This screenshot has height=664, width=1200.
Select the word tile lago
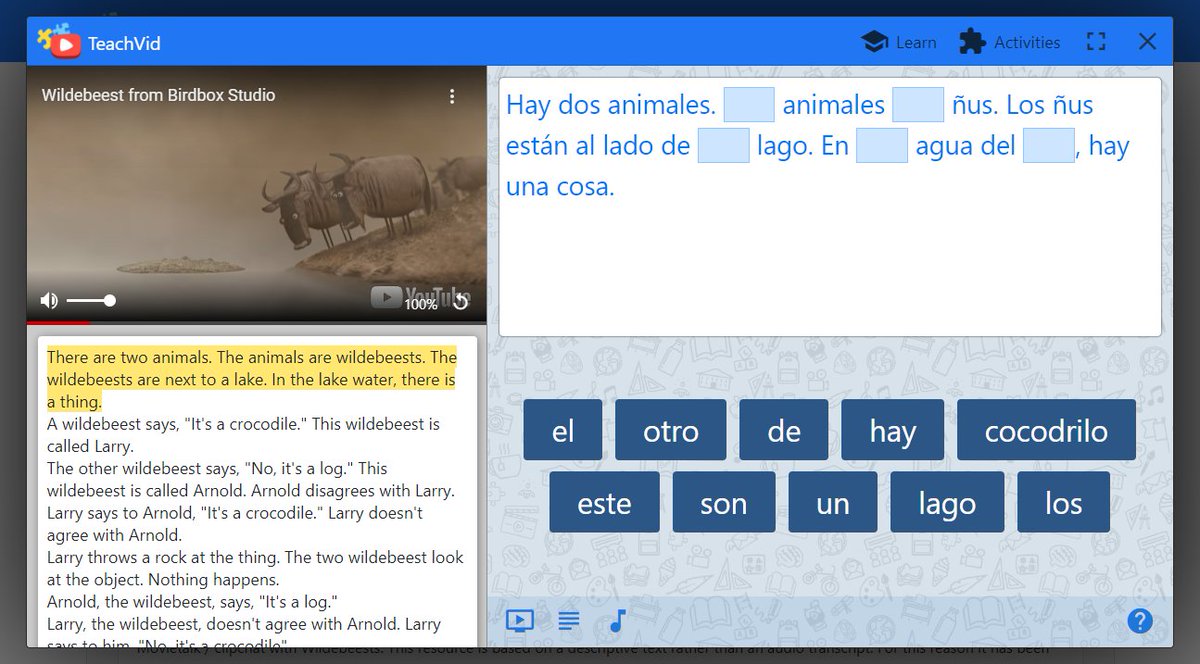946,503
